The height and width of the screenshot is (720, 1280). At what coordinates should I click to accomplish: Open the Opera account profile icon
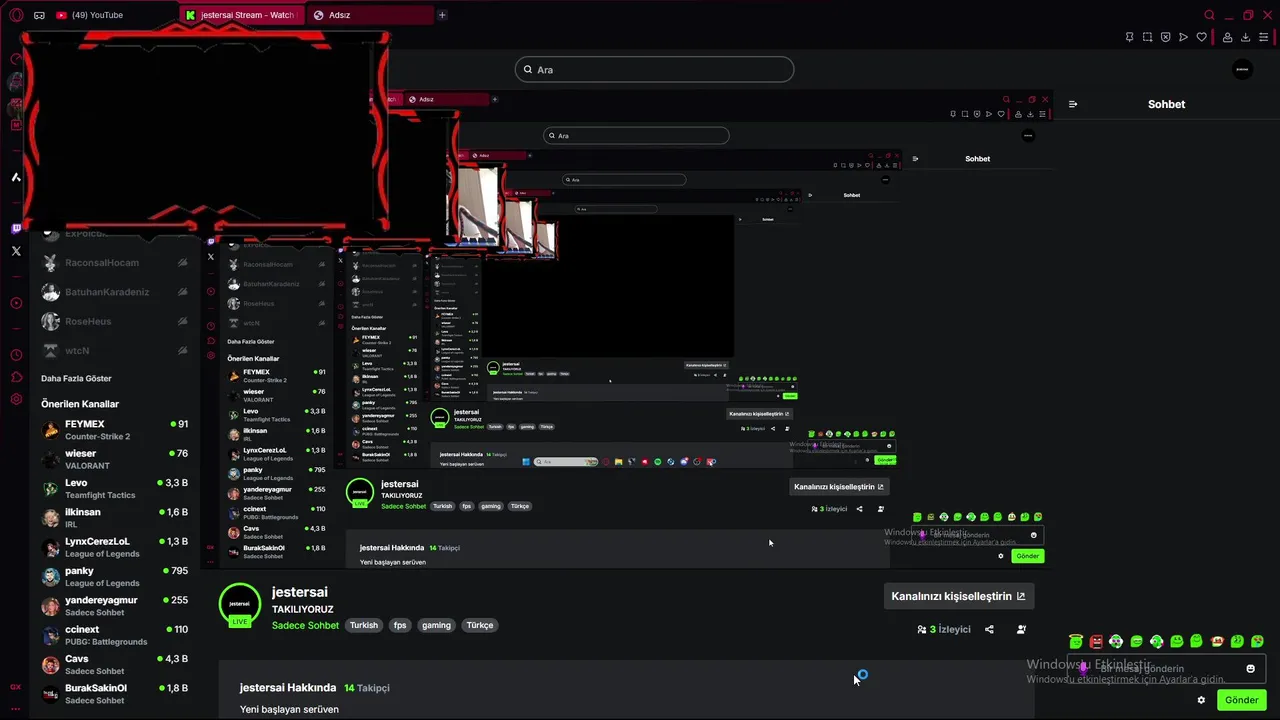(1227, 37)
